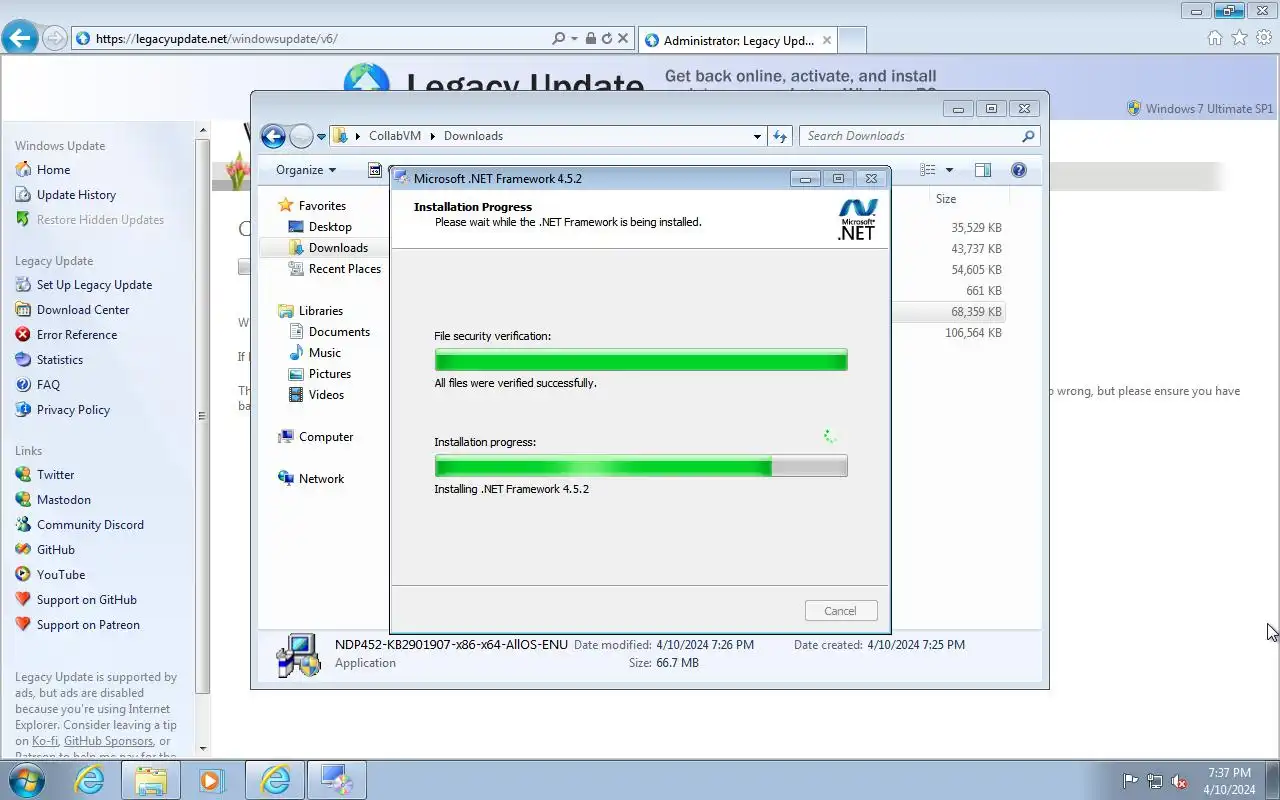Click the Downloads breadcrumb in address bar
The height and width of the screenshot is (800, 1280).
(473, 136)
